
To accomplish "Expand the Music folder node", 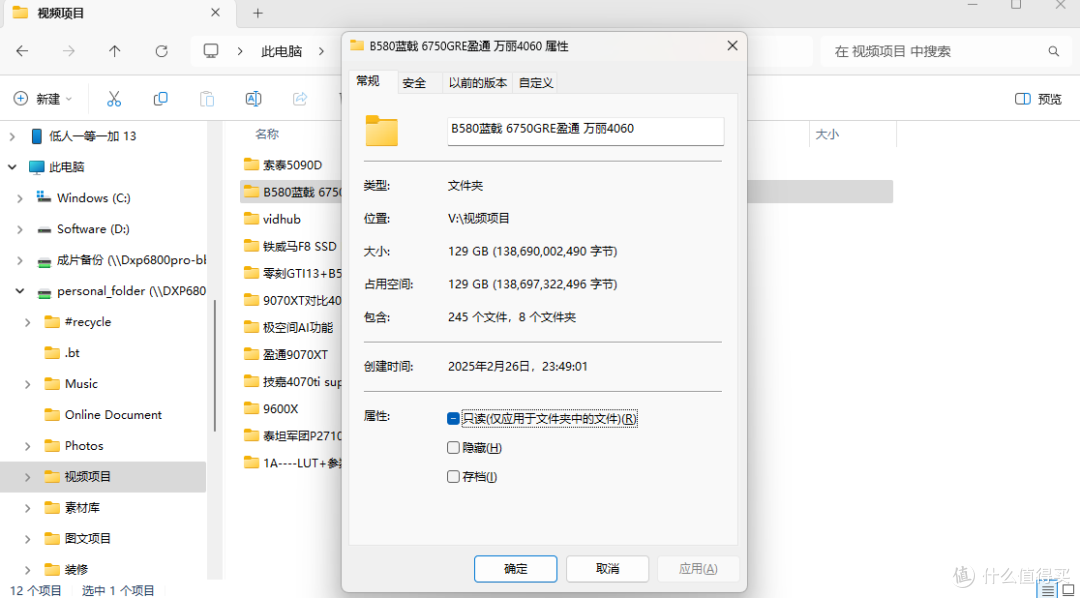I will coord(28,384).
